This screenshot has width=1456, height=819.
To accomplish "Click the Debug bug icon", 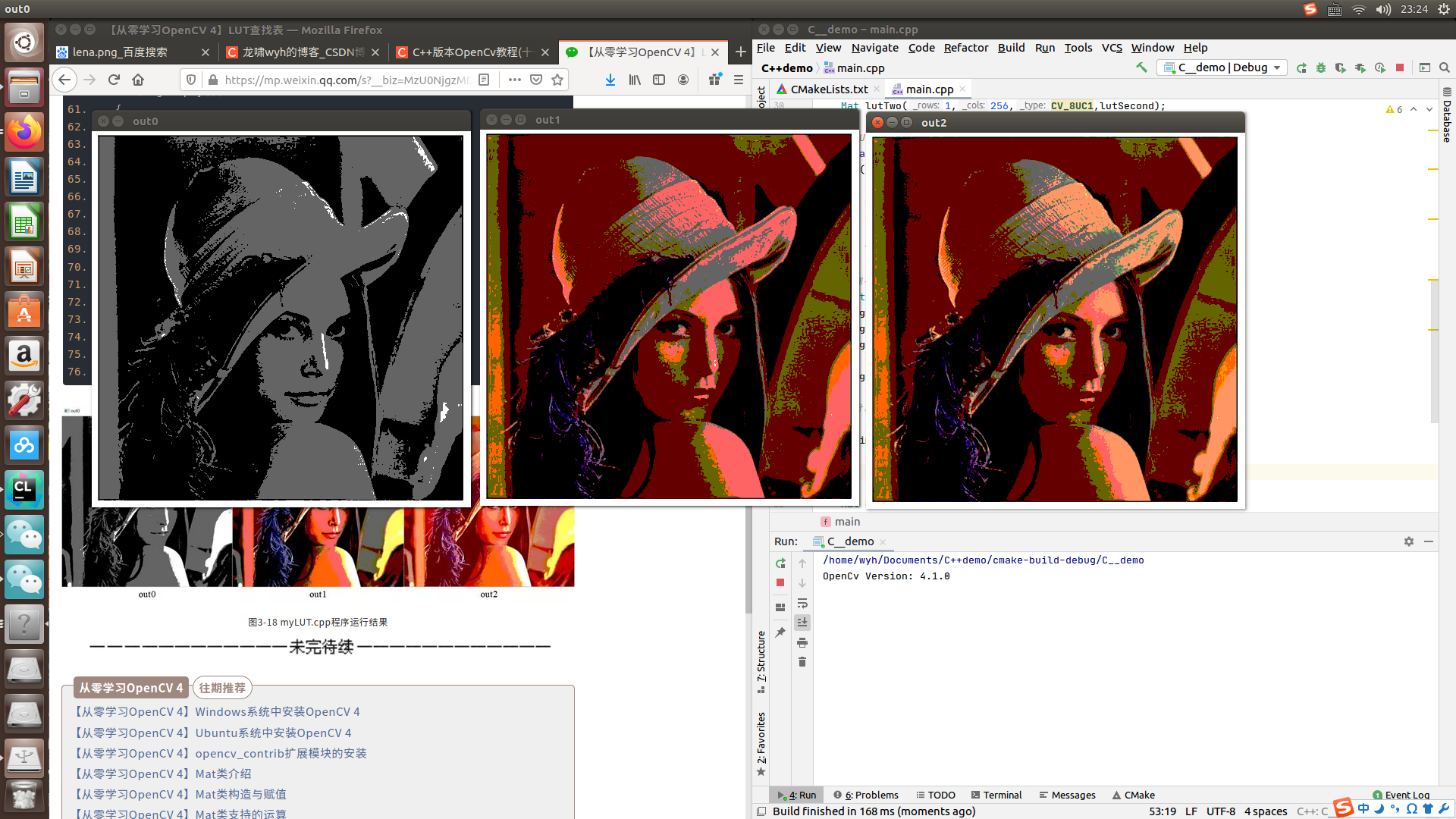I will (1321, 67).
